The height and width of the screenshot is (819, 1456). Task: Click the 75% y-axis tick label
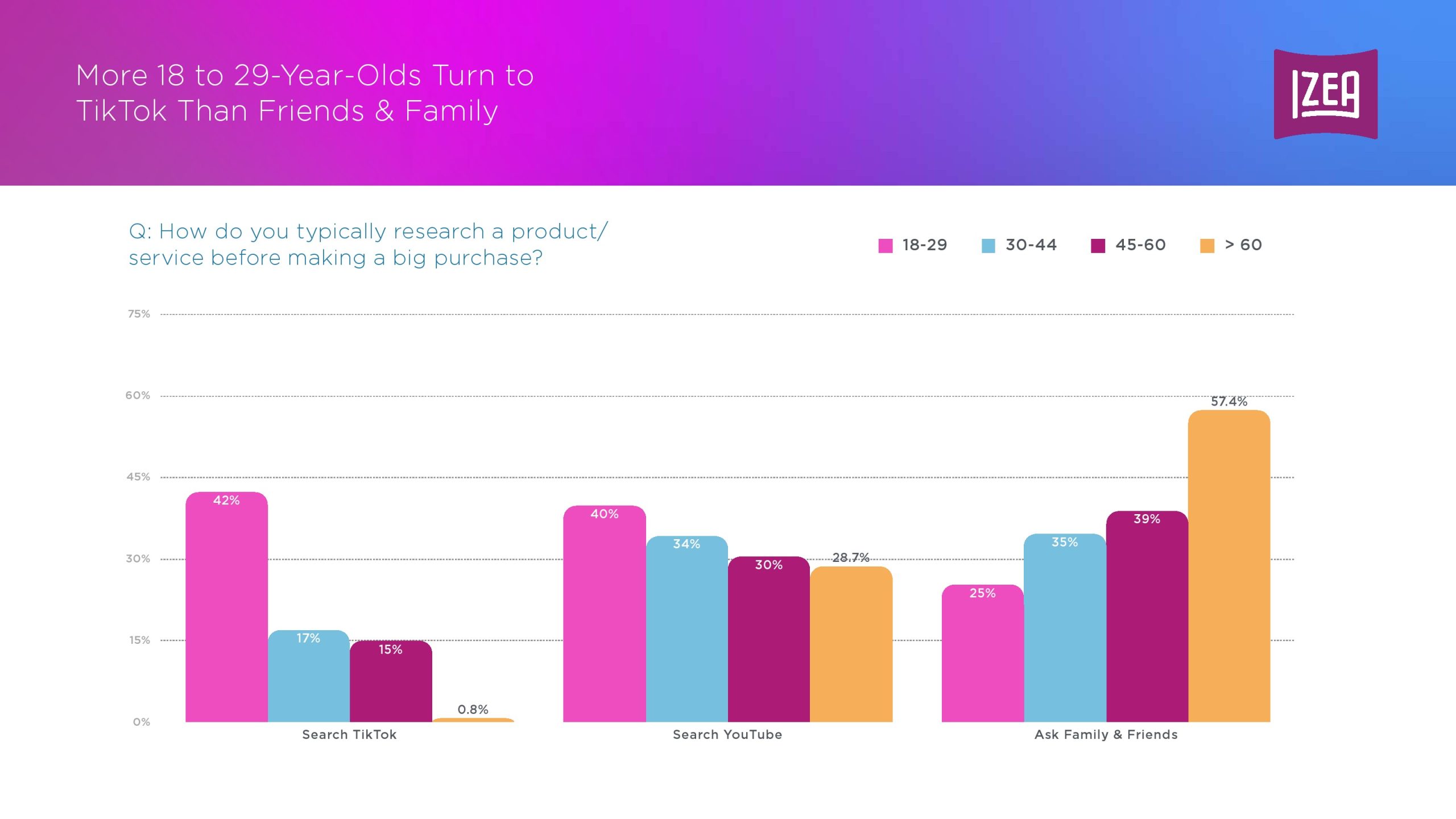(139, 314)
